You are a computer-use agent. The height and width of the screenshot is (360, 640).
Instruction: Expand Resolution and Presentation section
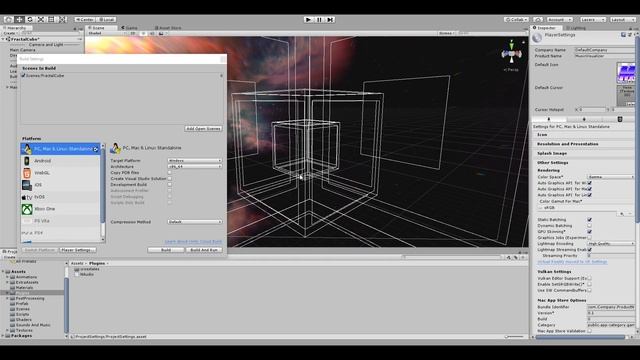(x=567, y=144)
